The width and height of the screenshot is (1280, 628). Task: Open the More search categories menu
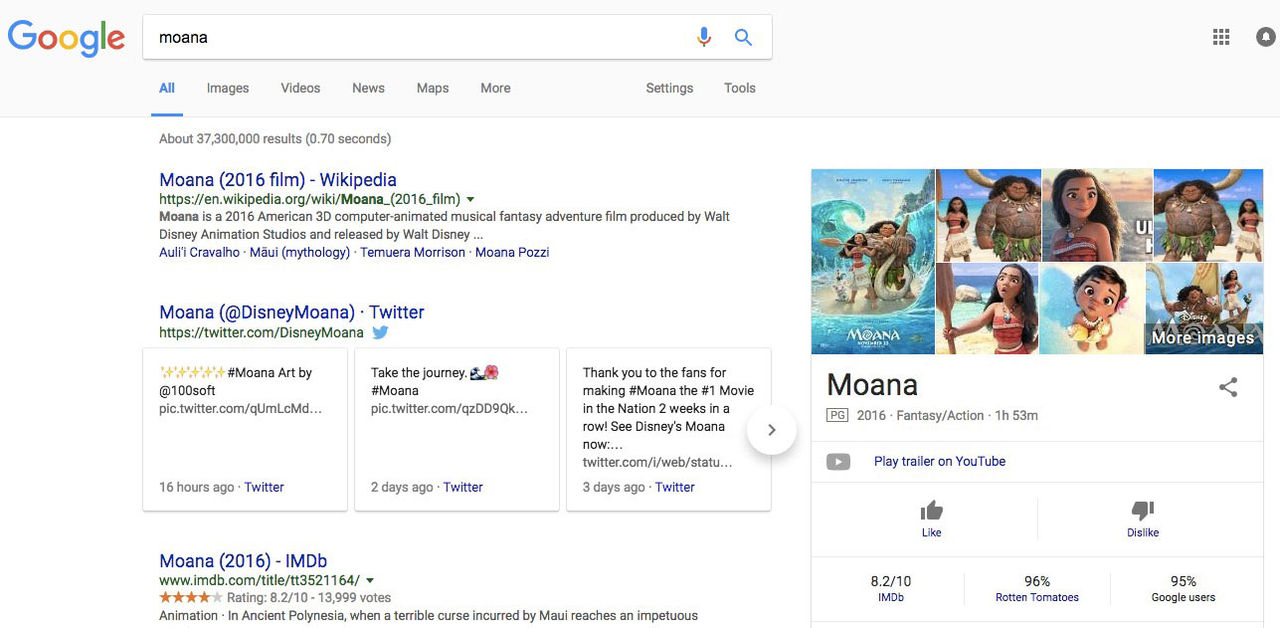[x=495, y=88]
